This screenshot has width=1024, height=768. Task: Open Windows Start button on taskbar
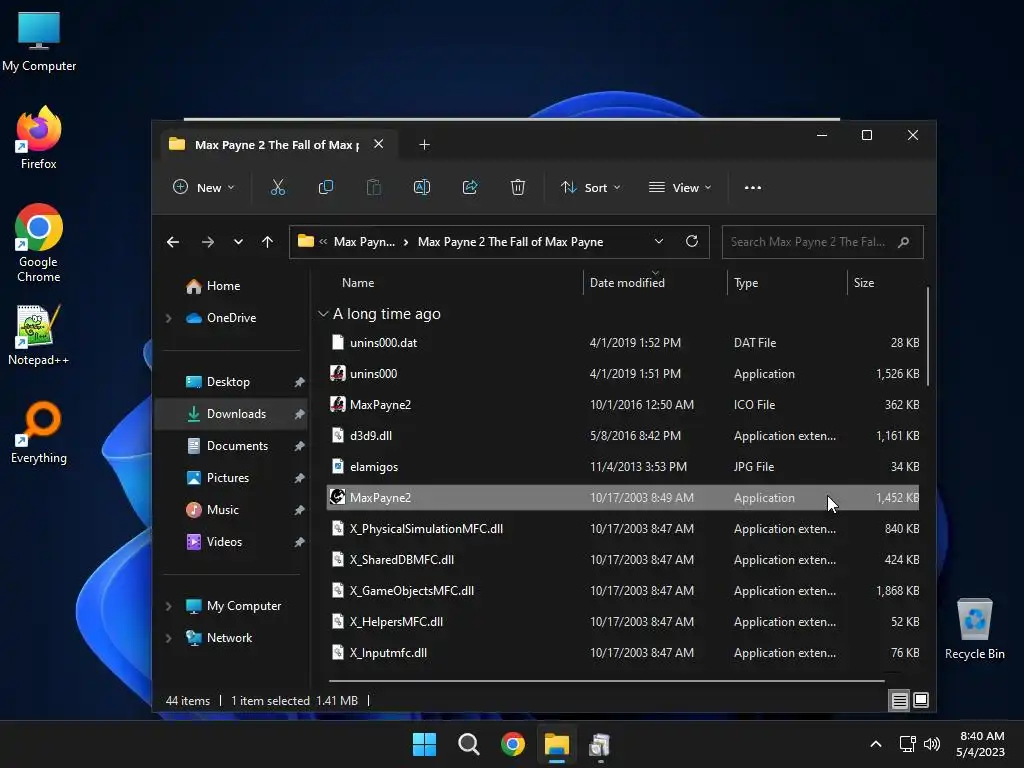click(424, 744)
